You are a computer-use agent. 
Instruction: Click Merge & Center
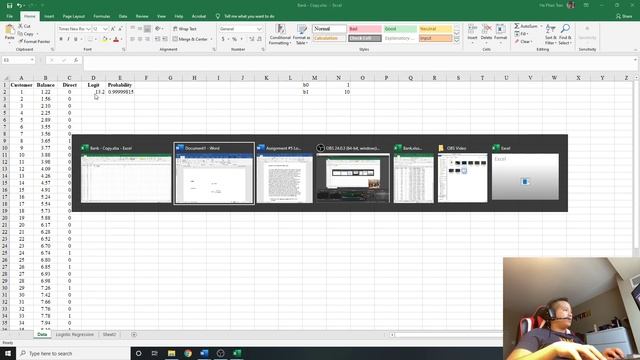[190, 39]
